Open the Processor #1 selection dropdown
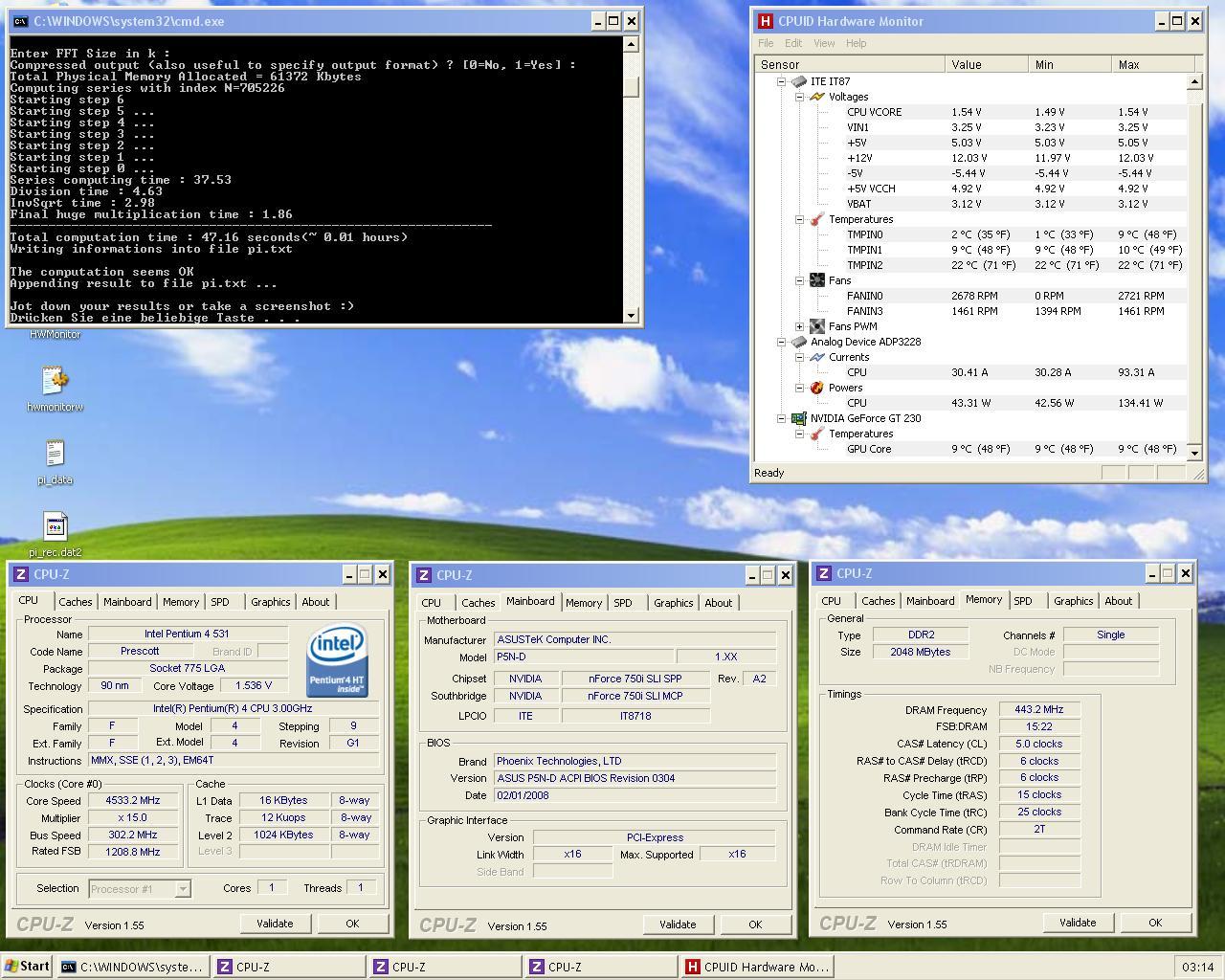1225x980 pixels. pyautogui.click(x=183, y=889)
